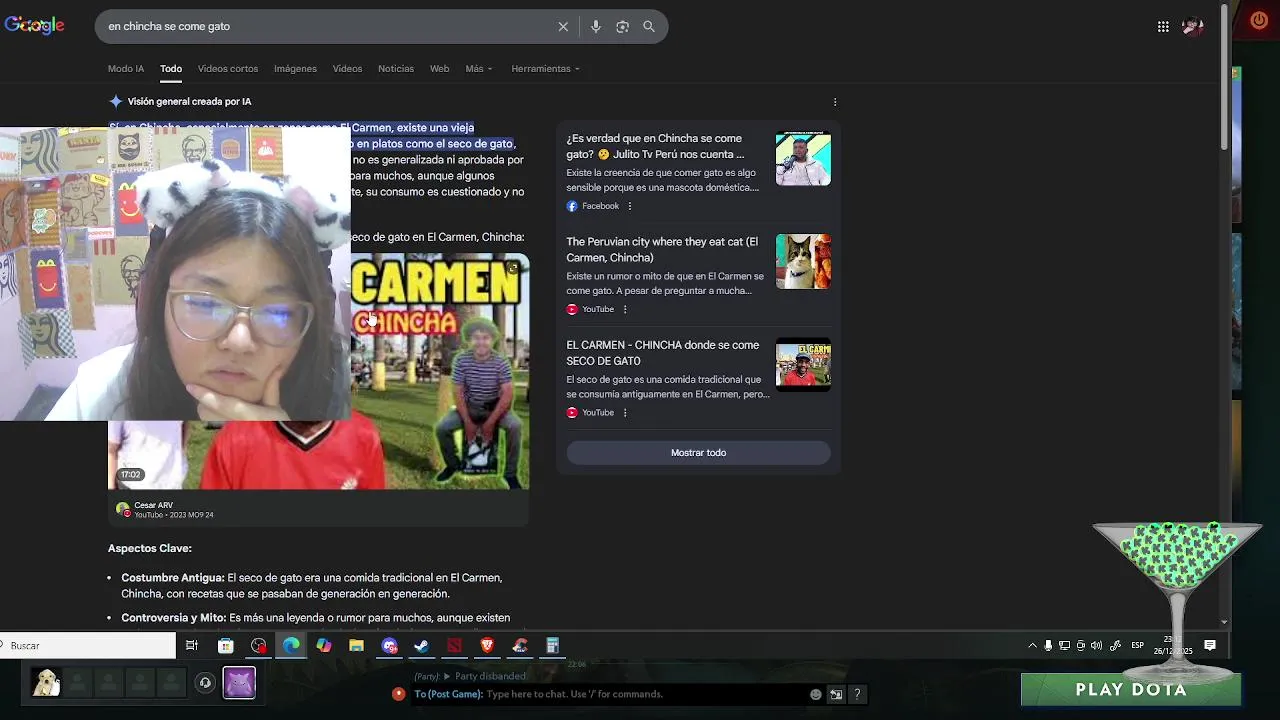Switch to Microsoft Edge in the taskbar
Image resolution: width=1280 pixels, height=720 pixels.
pos(291,646)
